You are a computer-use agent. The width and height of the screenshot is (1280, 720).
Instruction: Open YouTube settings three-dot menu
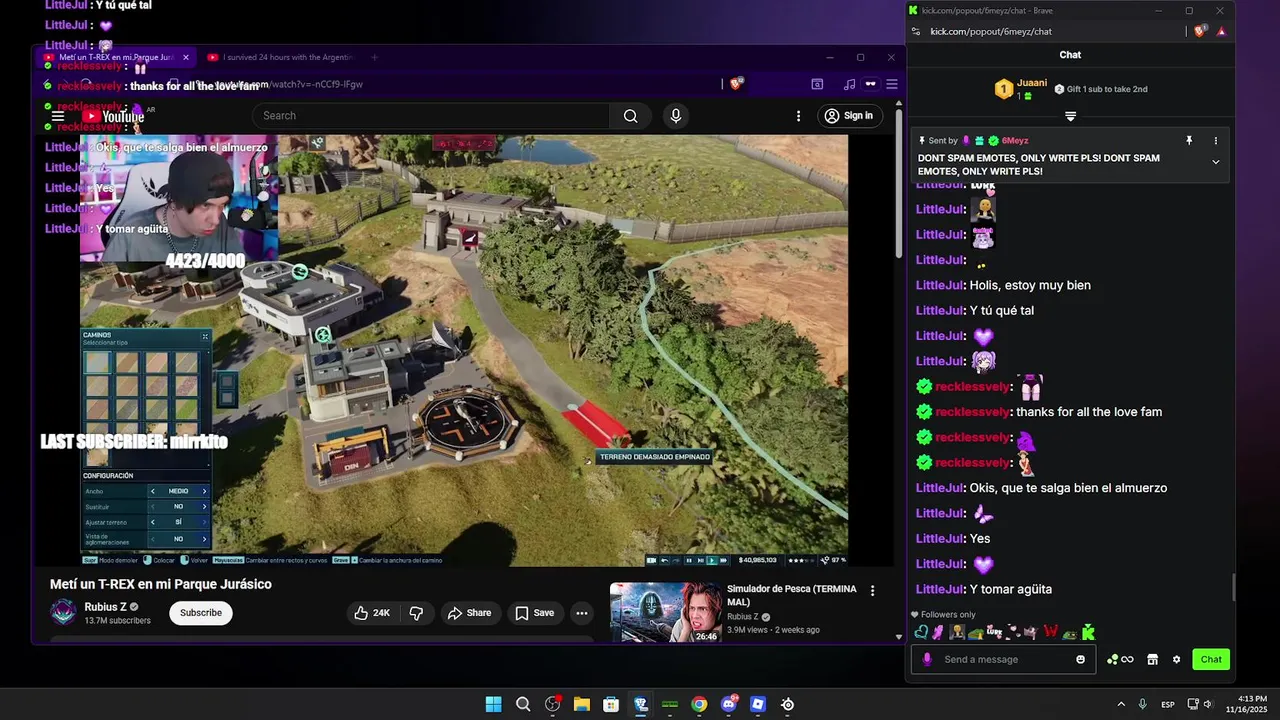pos(798,116)
